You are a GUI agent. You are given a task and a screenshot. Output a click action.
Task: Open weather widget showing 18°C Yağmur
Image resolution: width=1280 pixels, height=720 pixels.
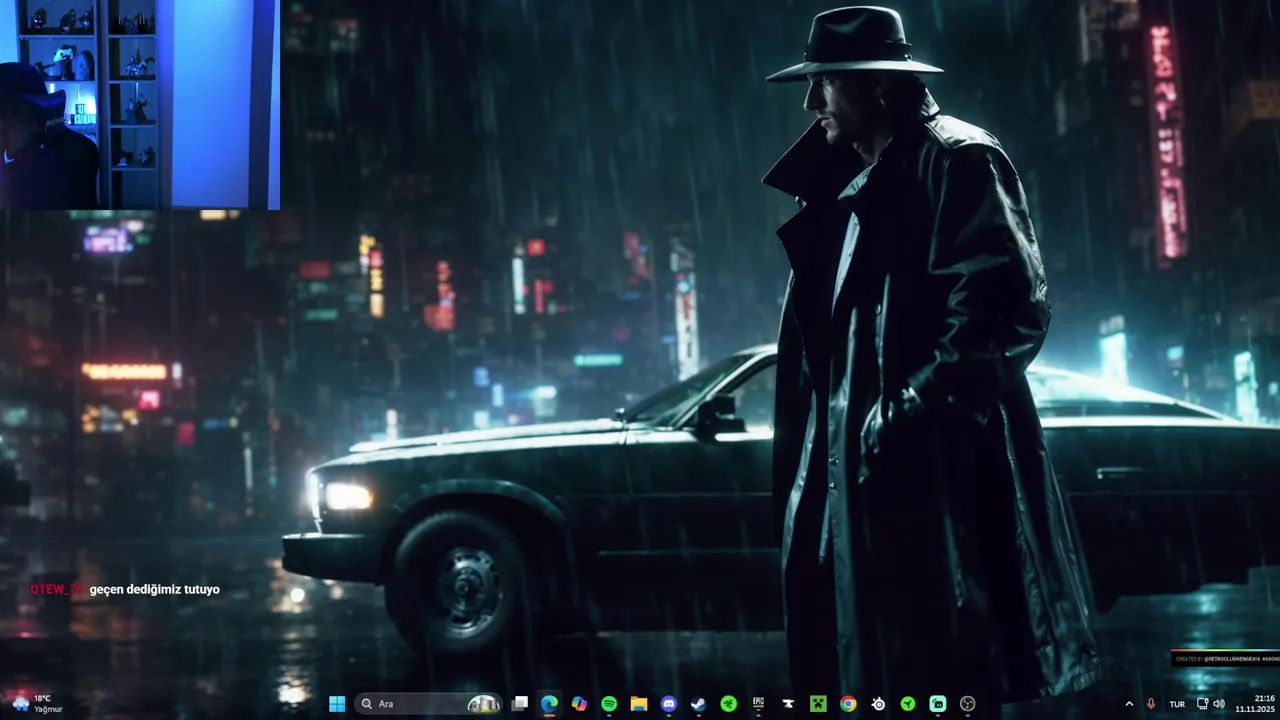pos(38,704)
